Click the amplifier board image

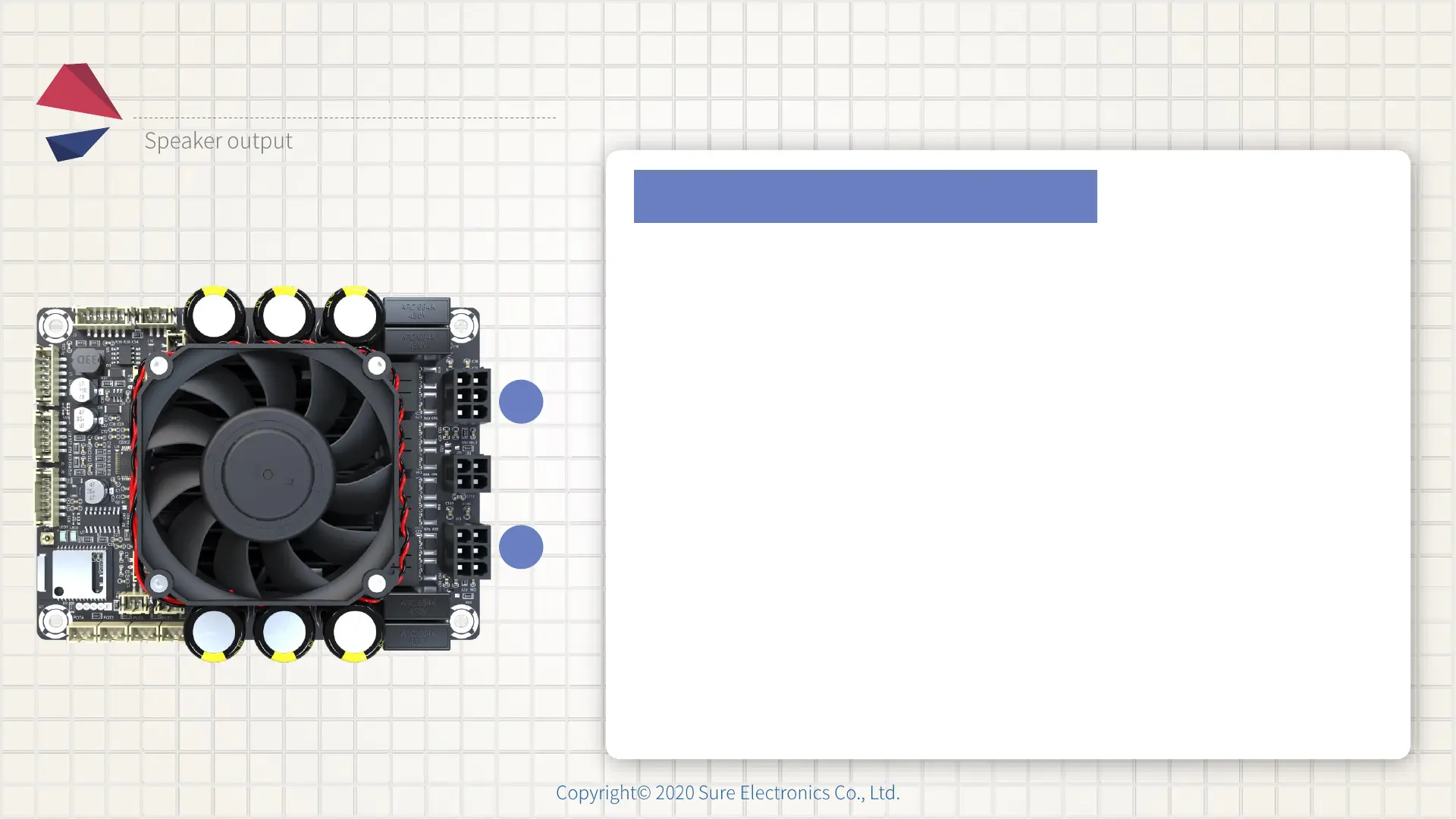click(x=258, y=474)
